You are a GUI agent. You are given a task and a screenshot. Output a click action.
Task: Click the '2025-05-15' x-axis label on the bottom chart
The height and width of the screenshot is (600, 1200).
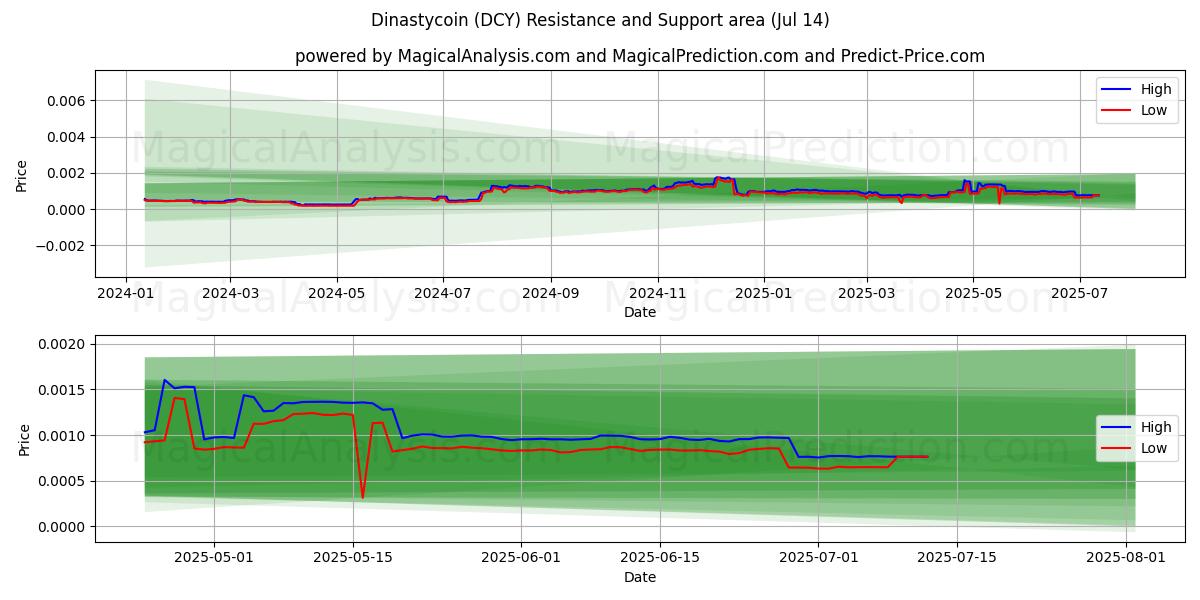click(x=353, y=559)
